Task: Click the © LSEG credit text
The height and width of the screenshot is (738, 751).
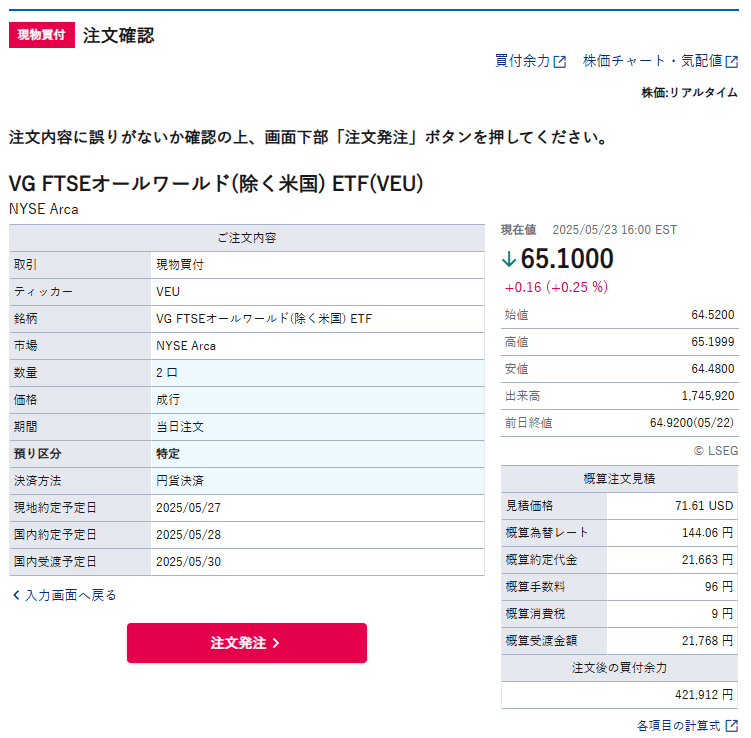Action: tap(716, 451)
